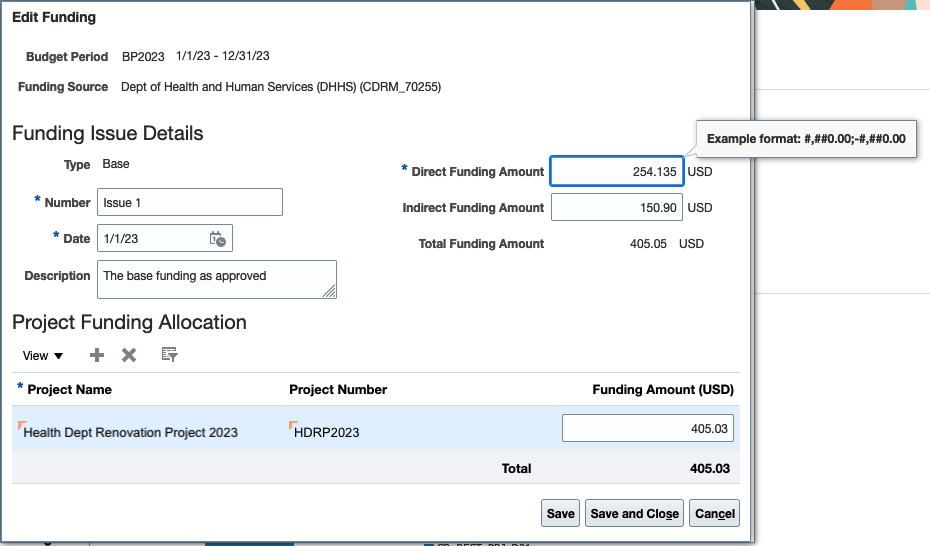Select the Health Dept Renovation Project 2023 cell

pyautogui.click(x=131, y=432)
